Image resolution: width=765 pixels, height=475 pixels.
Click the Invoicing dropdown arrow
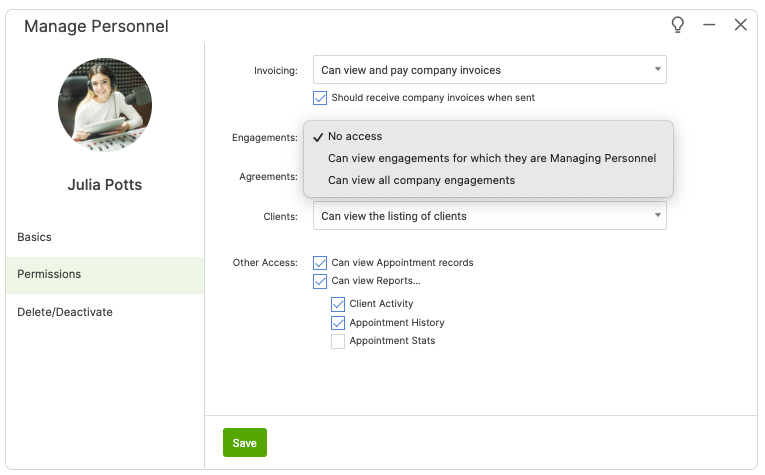[657, 70]
